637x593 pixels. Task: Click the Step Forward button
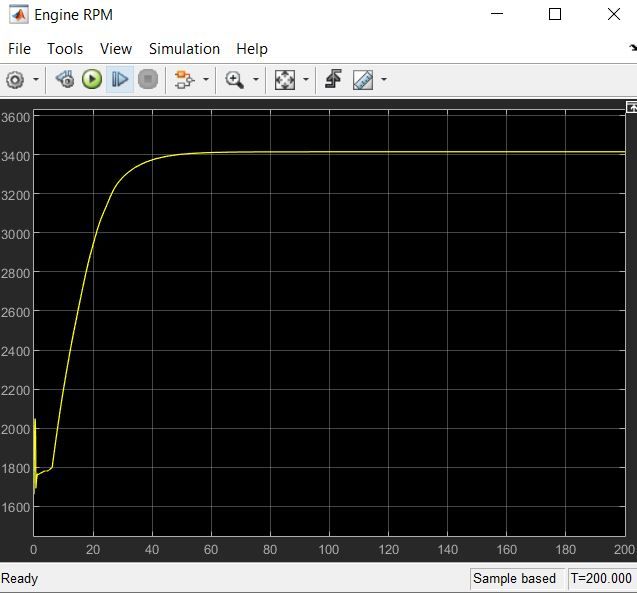(x=120, y=80)
